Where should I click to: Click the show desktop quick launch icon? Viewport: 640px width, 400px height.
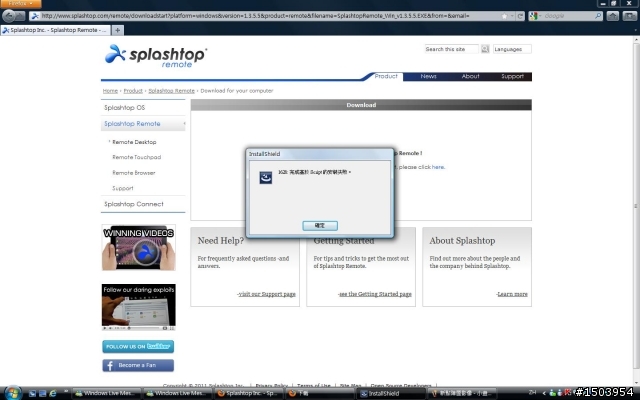pos(33,393)
